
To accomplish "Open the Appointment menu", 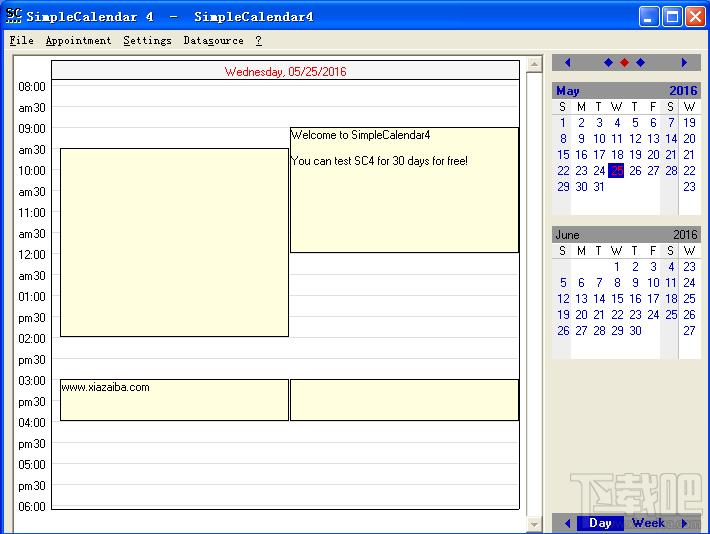I will pos(78,40).
